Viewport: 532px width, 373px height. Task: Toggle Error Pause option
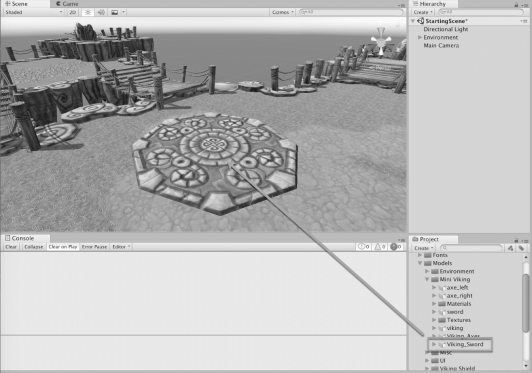pos(94,247)
